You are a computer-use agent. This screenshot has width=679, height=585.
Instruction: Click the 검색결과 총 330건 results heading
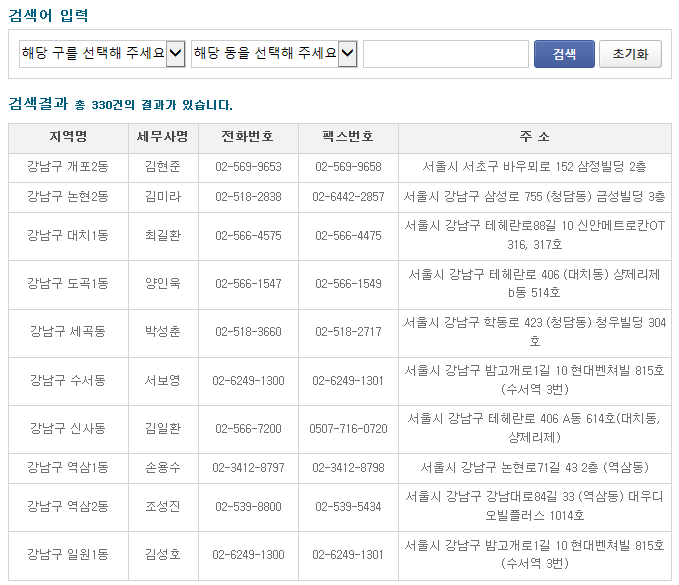(120, 104)
